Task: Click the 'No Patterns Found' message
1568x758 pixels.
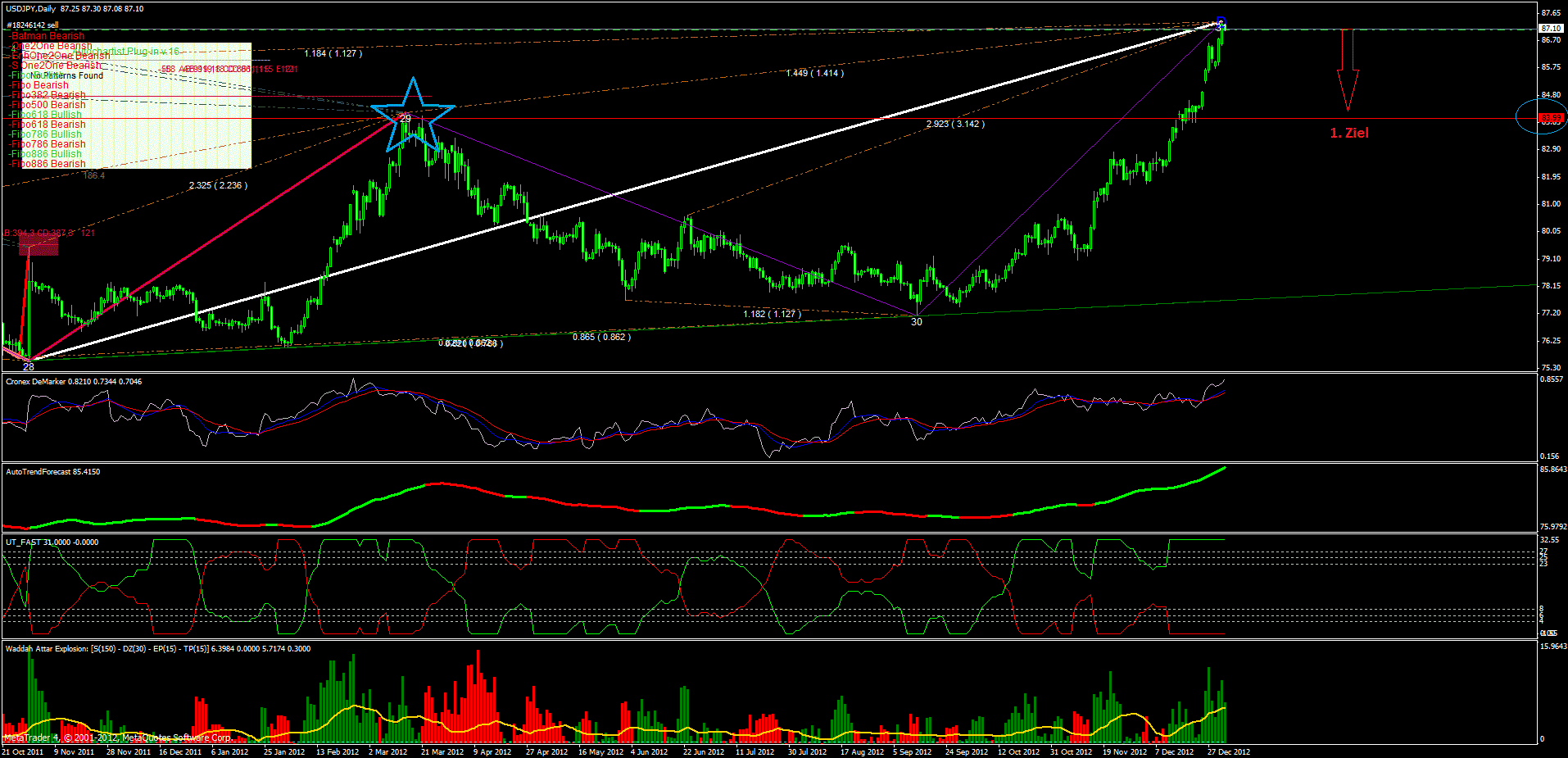Action: pyautogui.click(x=67, y=75)
